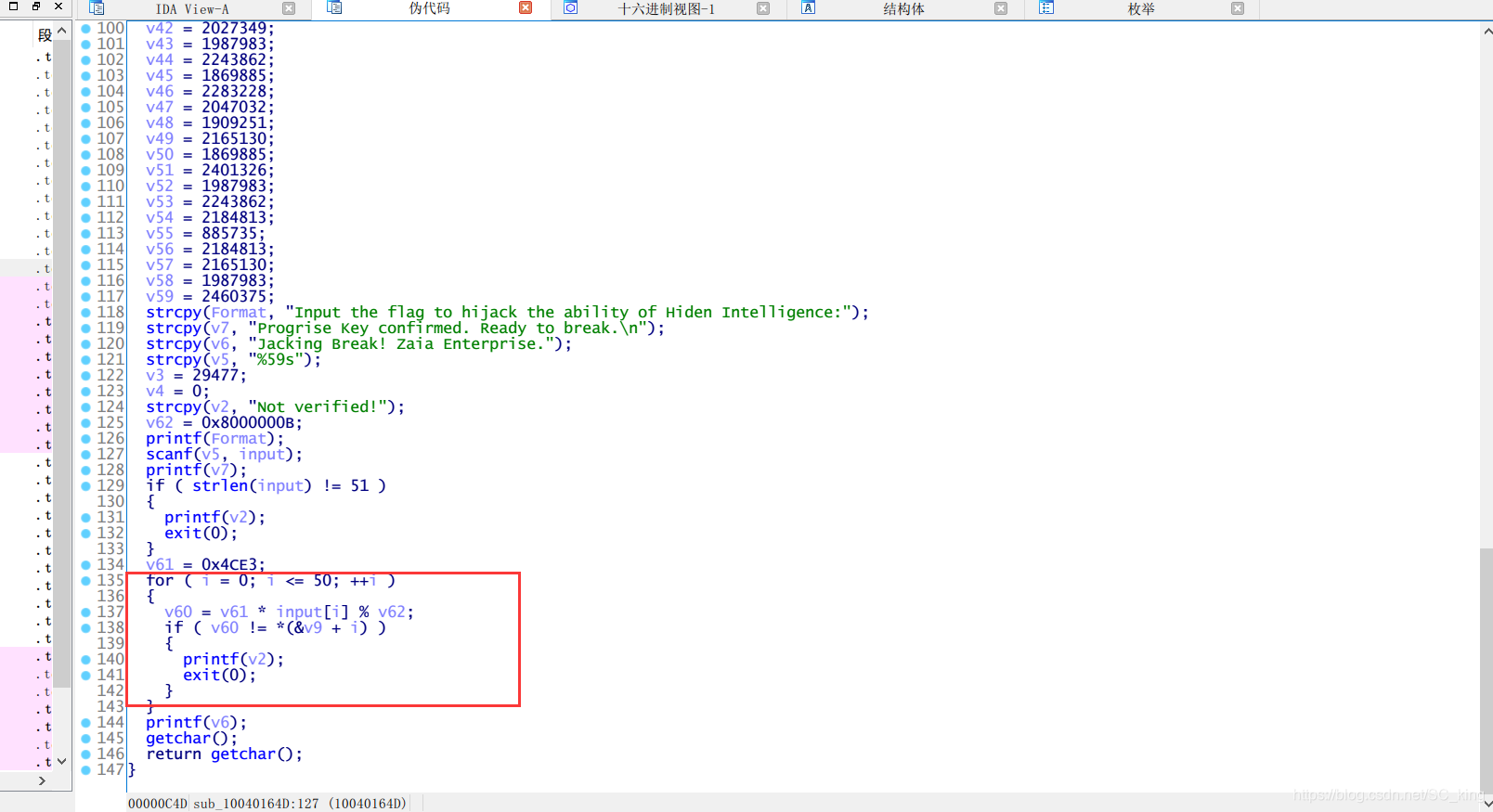Click the left panel float/detach icon

tap(36, 6)
